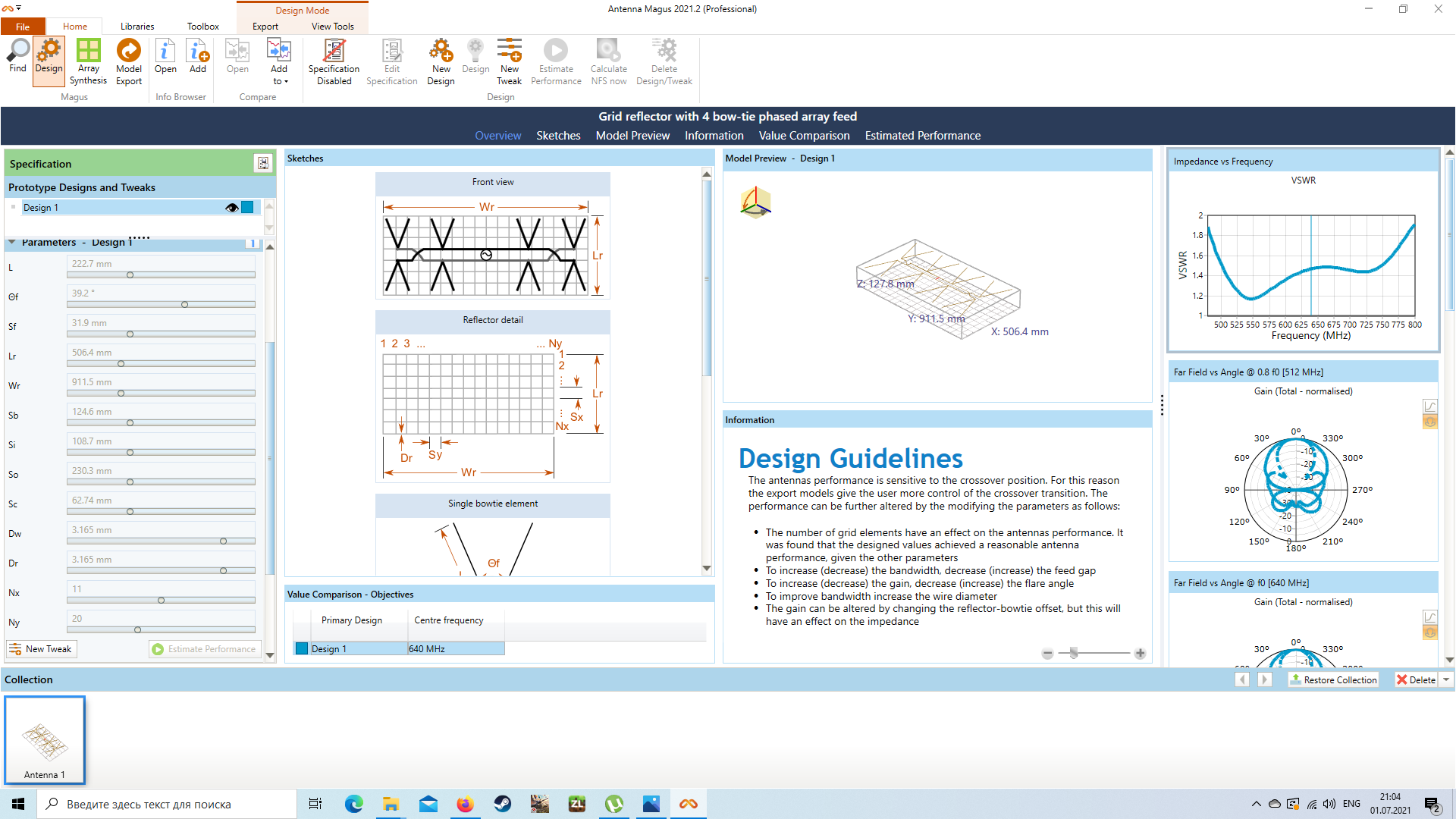Switch to the Sketches tab
Screen dimensions: 1456x819
(557, 136)
